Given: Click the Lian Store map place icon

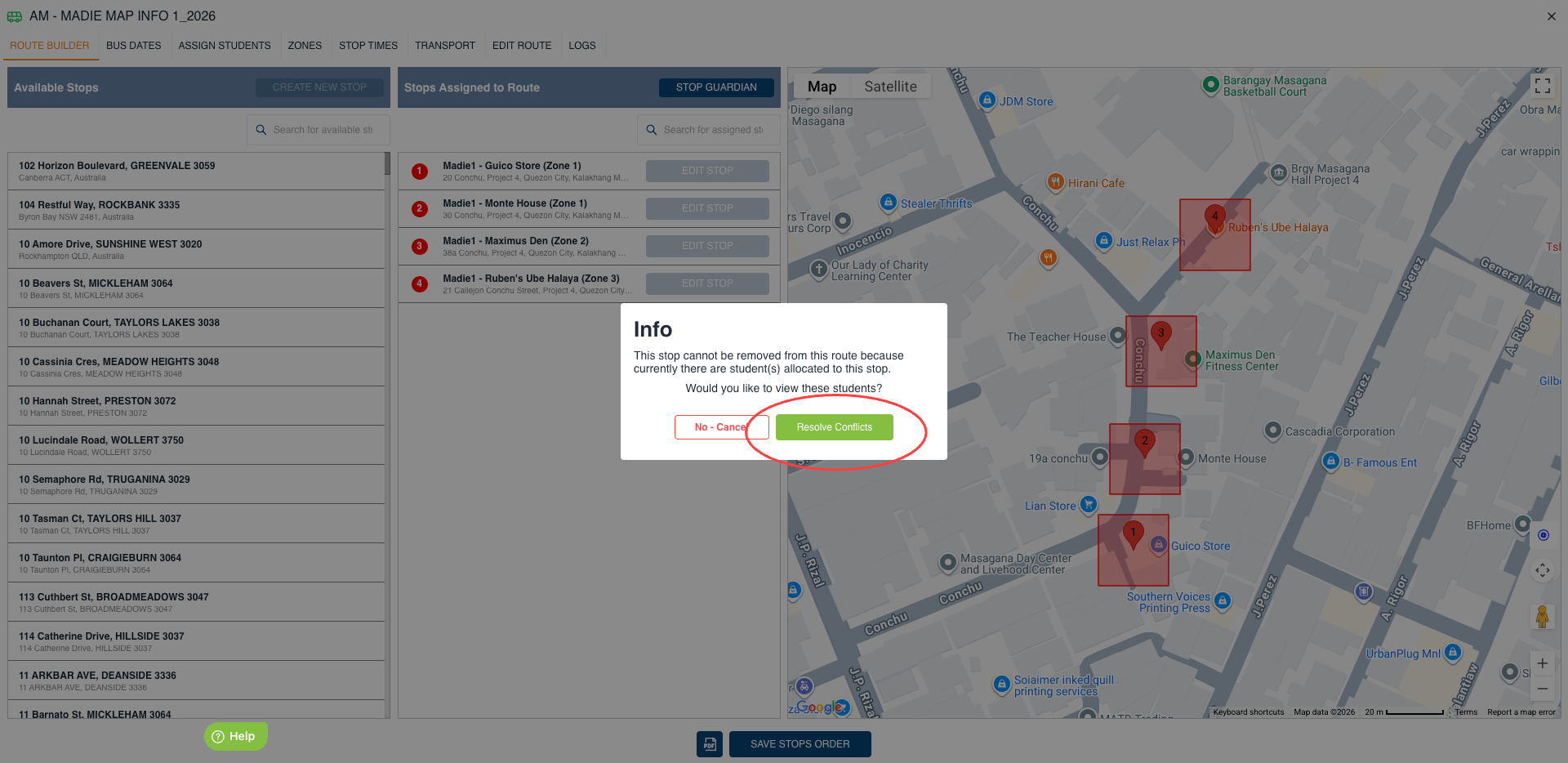Looking at the screenshot, I should [x=1088, y=504].
